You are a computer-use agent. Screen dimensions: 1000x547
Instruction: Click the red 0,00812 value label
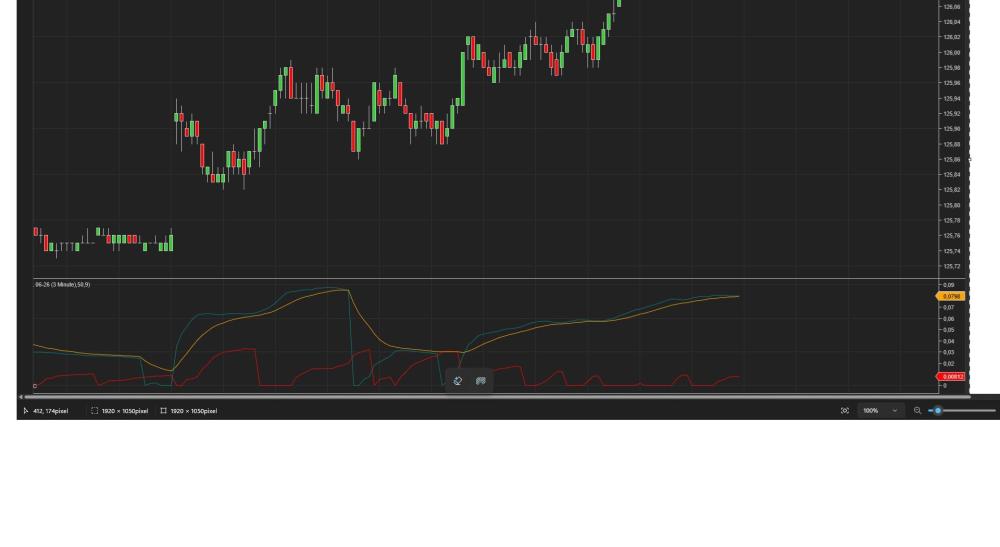point(950,377)
